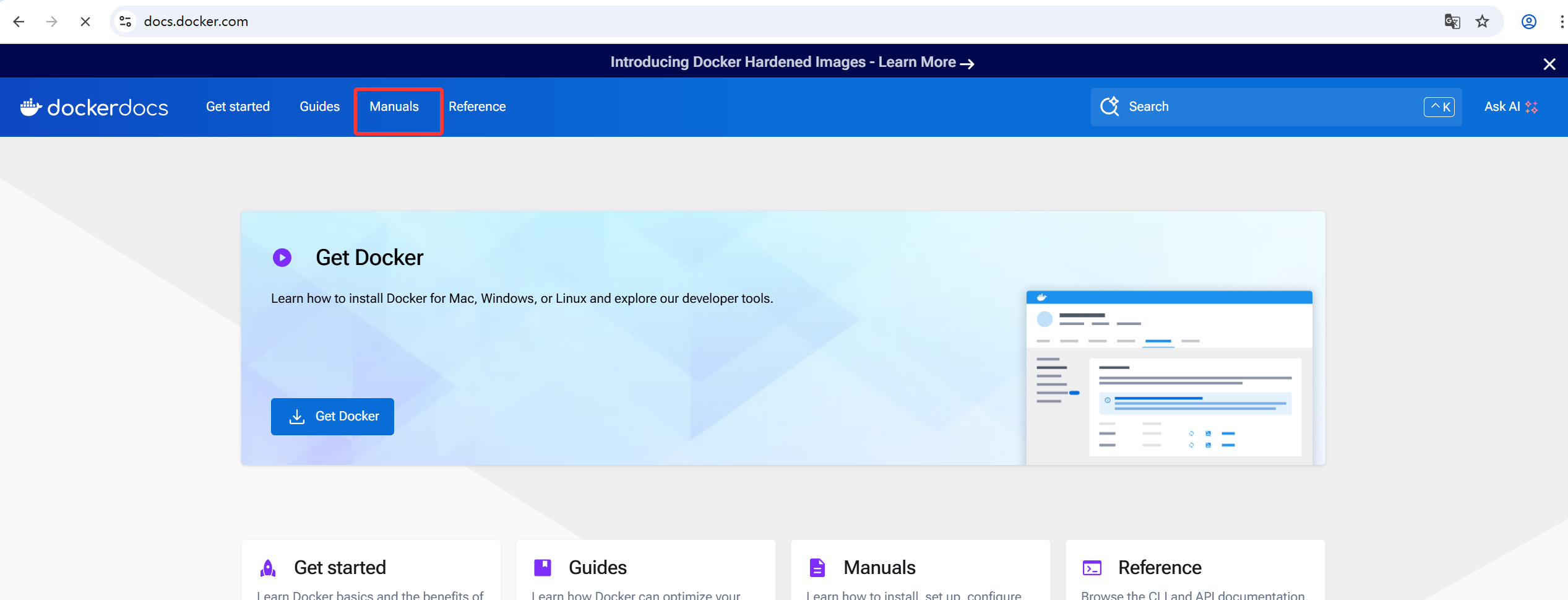
Task: Click the browser address bar URL
Action: click(196, 22)
